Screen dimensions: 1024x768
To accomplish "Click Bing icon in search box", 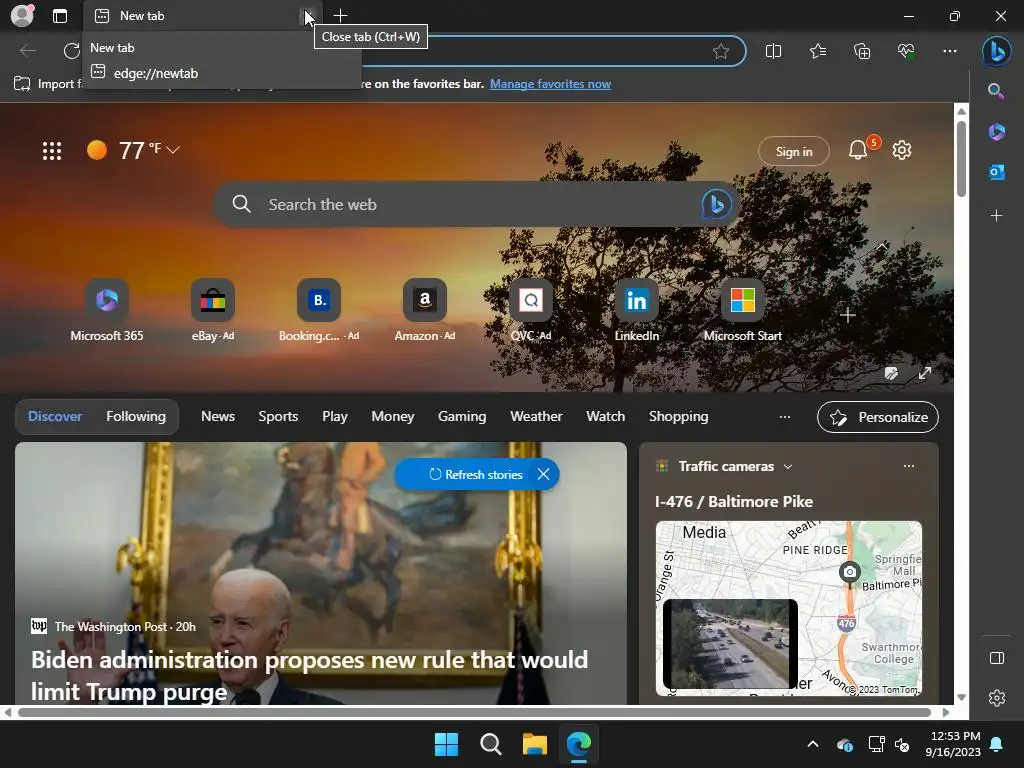I will tap(716, 204).
